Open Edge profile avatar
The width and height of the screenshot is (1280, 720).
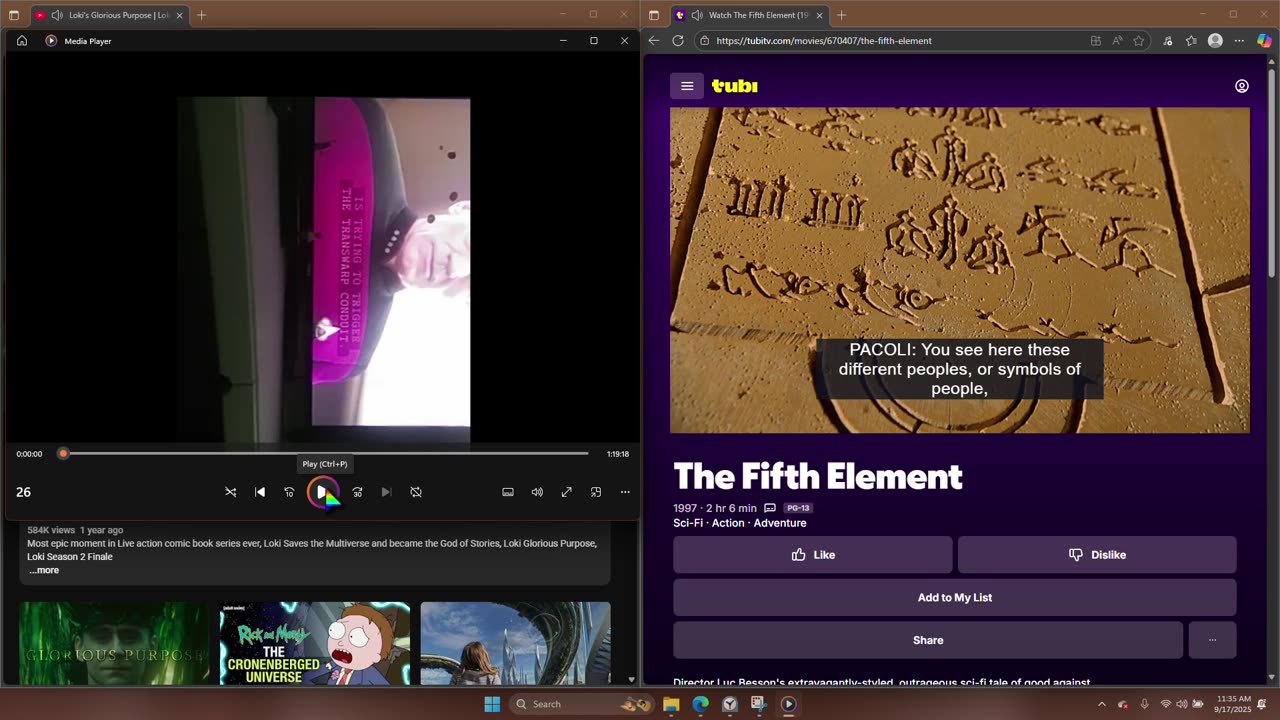[1215, 41]
